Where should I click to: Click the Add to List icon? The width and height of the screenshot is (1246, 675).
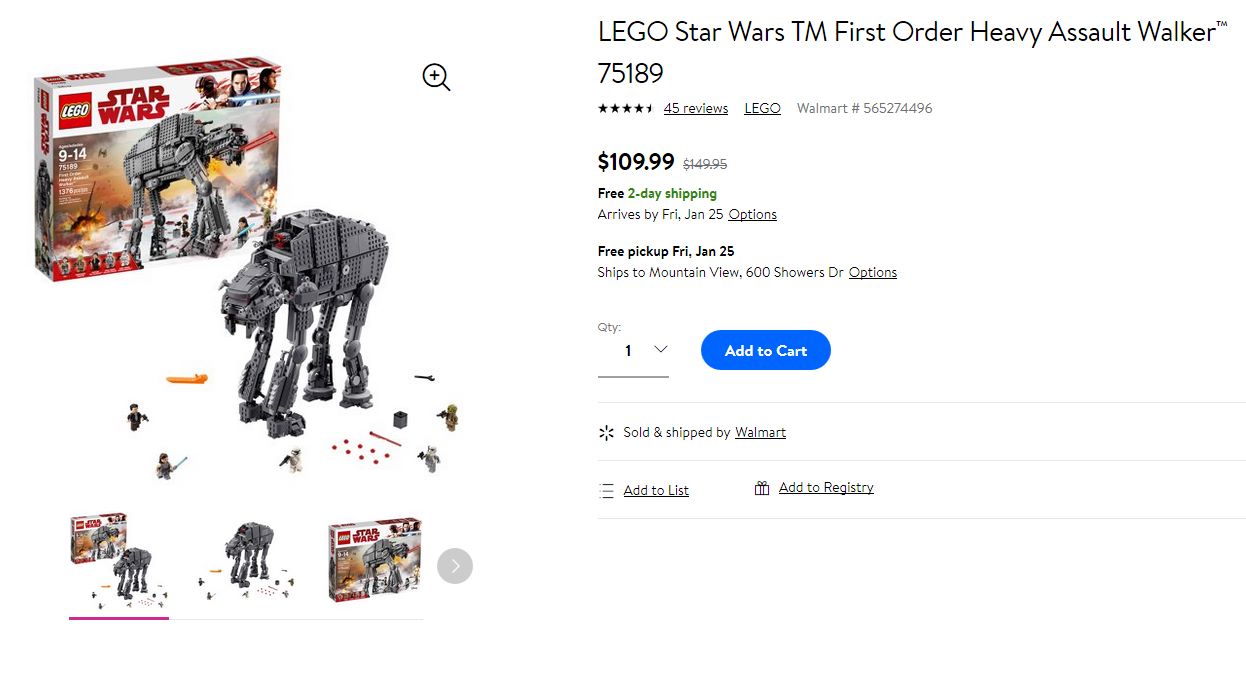(x=606, y=490)
